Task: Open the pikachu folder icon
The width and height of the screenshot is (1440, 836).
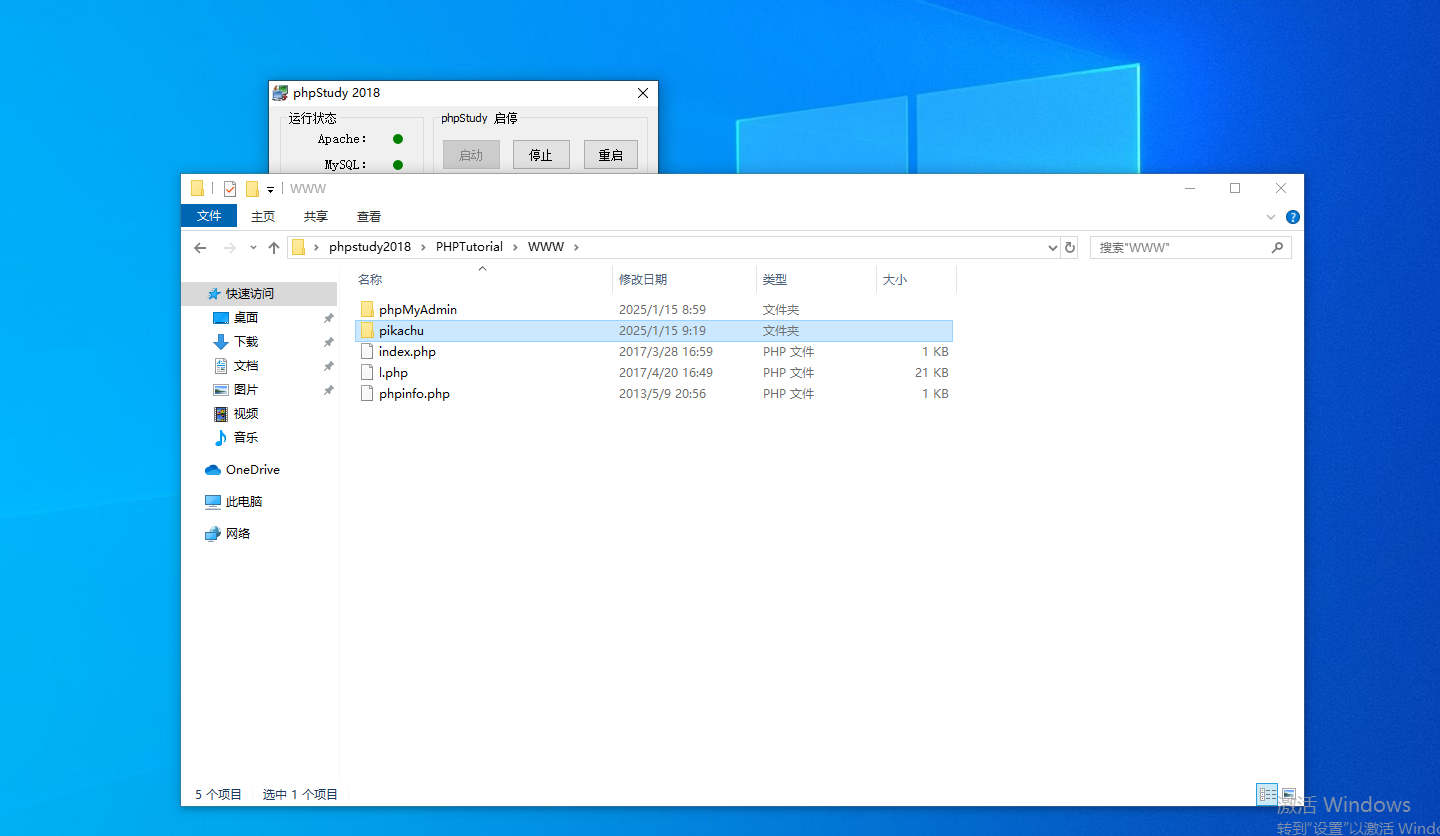Action: point(367,330)
